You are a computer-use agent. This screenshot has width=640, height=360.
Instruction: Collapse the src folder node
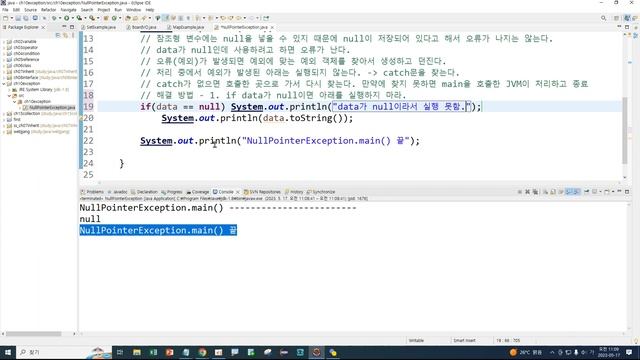(x=9, y=96)
